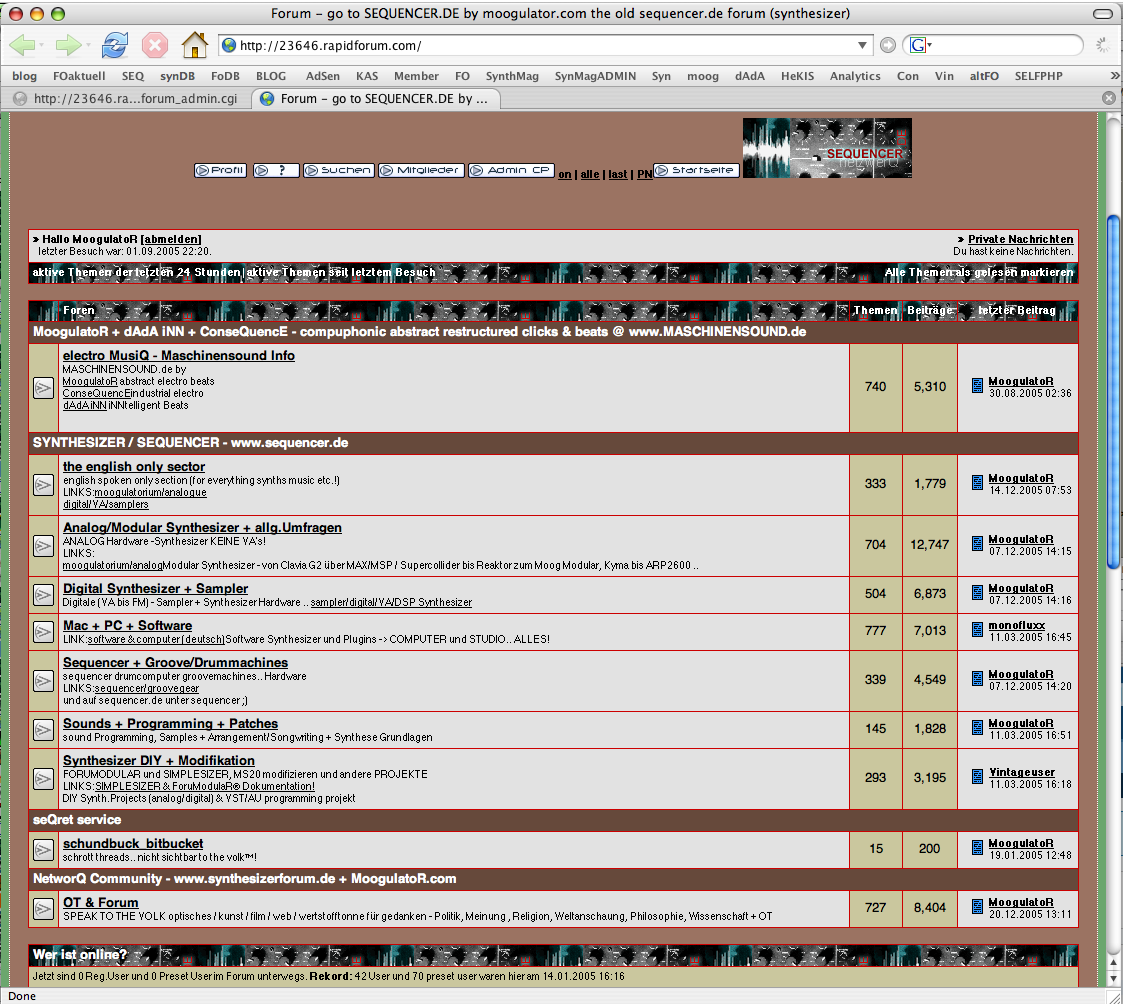This screenshot has height=1004, width=1123.
Task: Click the Go button beside address bar
Action: pyautogui.click(x=887, y=45)
